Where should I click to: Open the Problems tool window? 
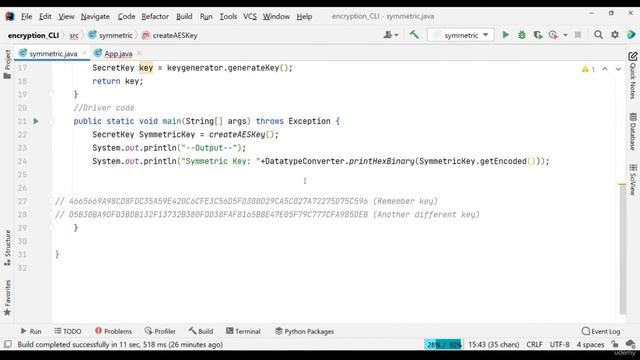pyautogui.click(x=113, y=331)
